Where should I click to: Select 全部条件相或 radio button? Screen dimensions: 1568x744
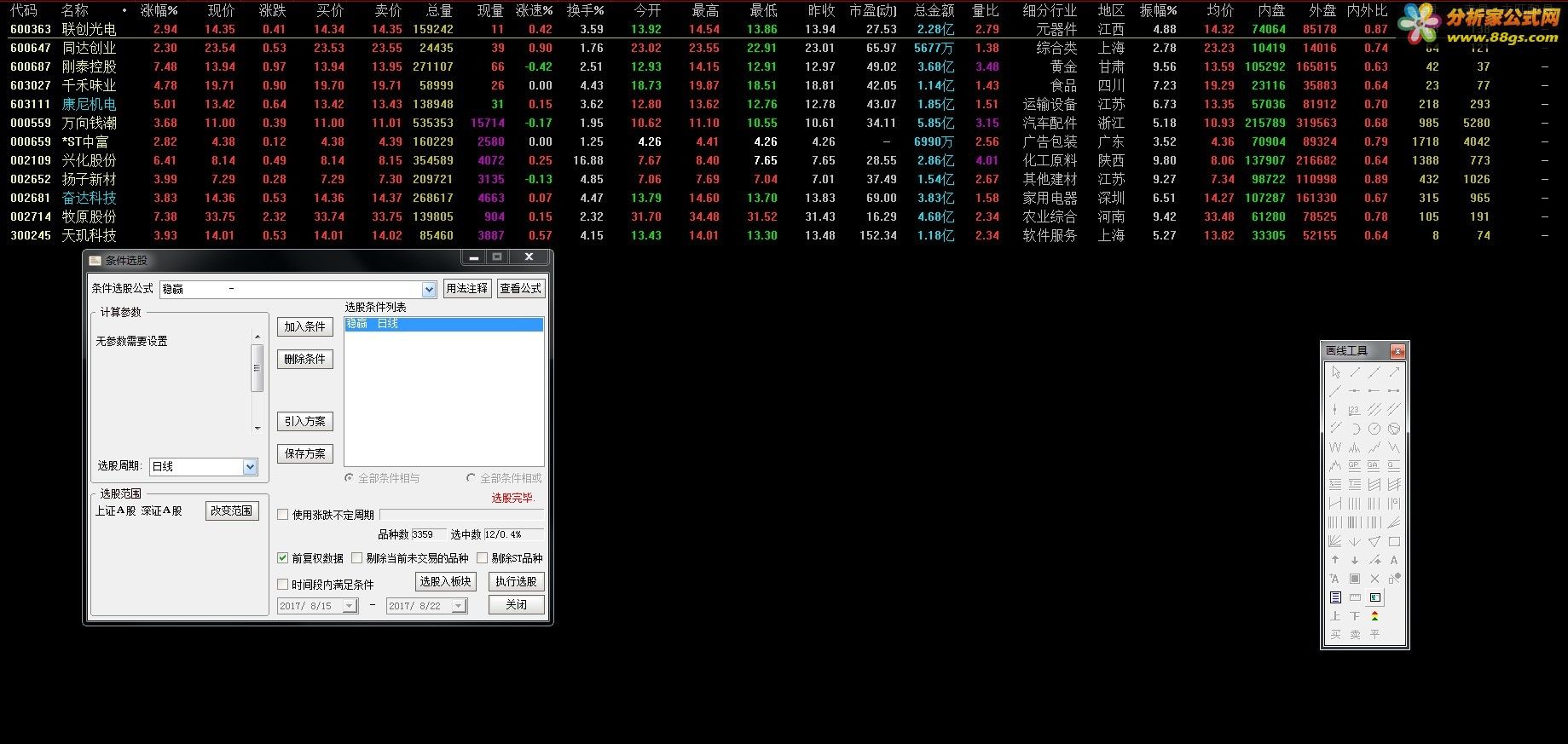click(x=471, y=478)
